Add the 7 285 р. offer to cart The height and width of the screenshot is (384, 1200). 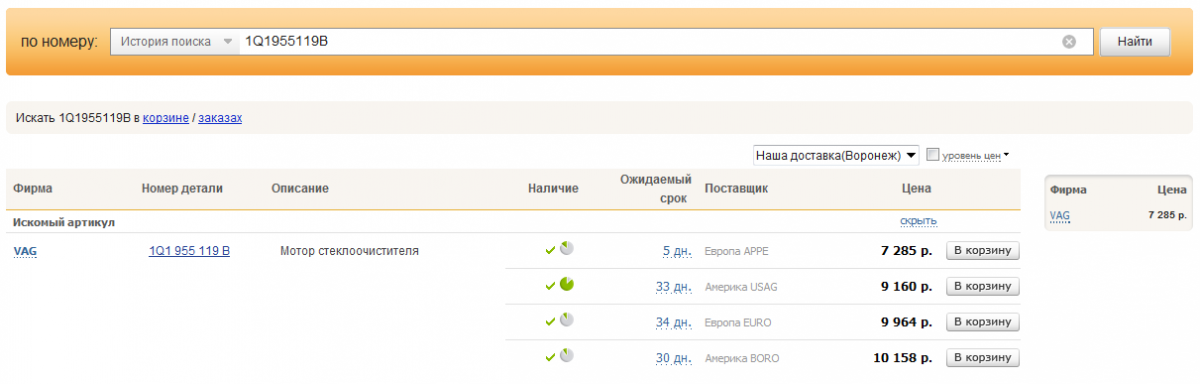click(983, 251)
